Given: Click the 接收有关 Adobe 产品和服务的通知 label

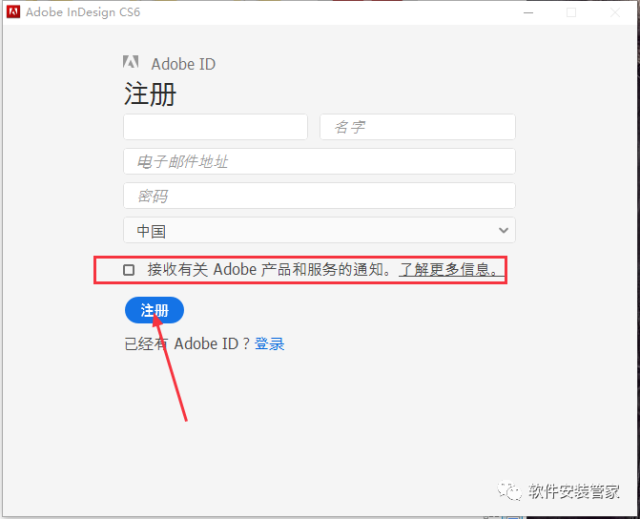Looking at the screenshot, I should 270,270.
